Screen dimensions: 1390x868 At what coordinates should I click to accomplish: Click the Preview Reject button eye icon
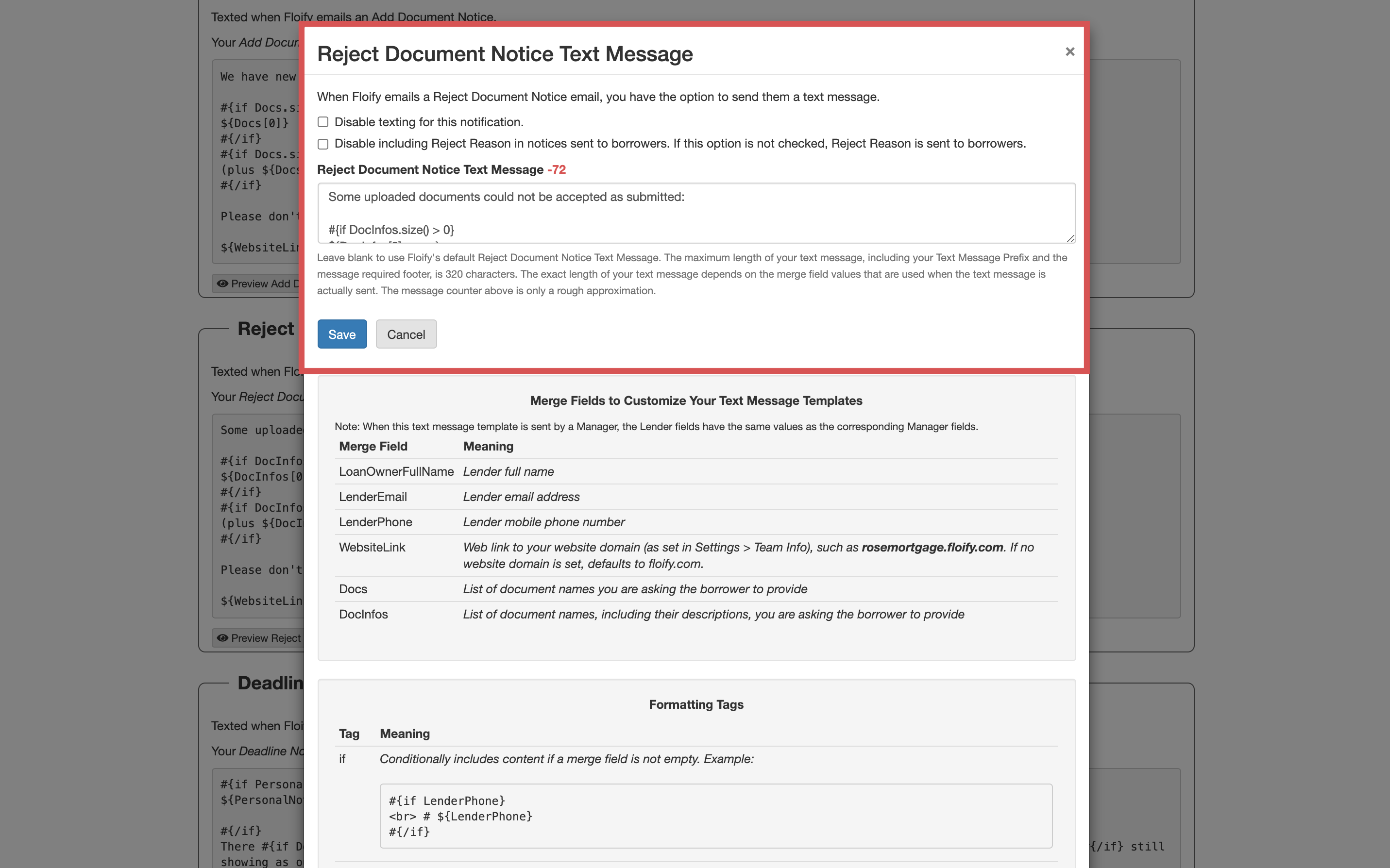(x=223, y=638)
